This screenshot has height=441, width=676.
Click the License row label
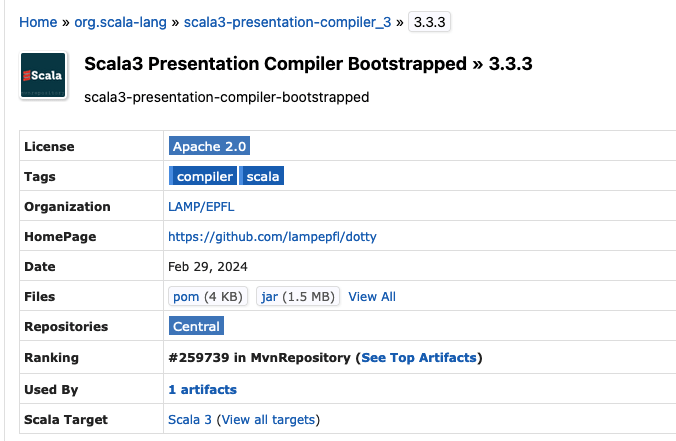(49, 147)
